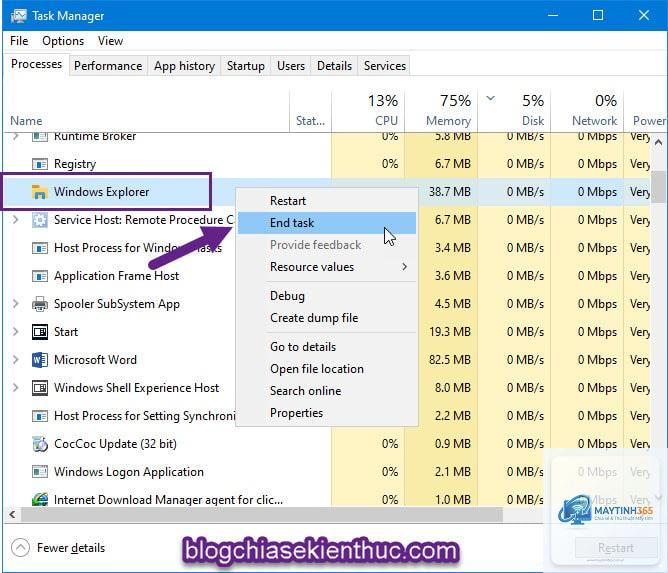Click the Service Host gear icon
668x573 pixels.
(40, 220)
